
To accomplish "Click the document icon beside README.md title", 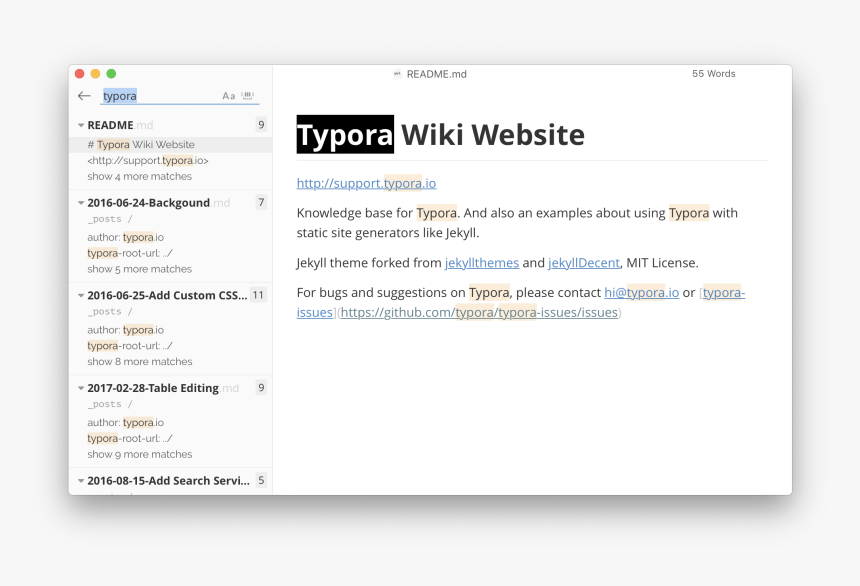I will click(x=397, y=74).
